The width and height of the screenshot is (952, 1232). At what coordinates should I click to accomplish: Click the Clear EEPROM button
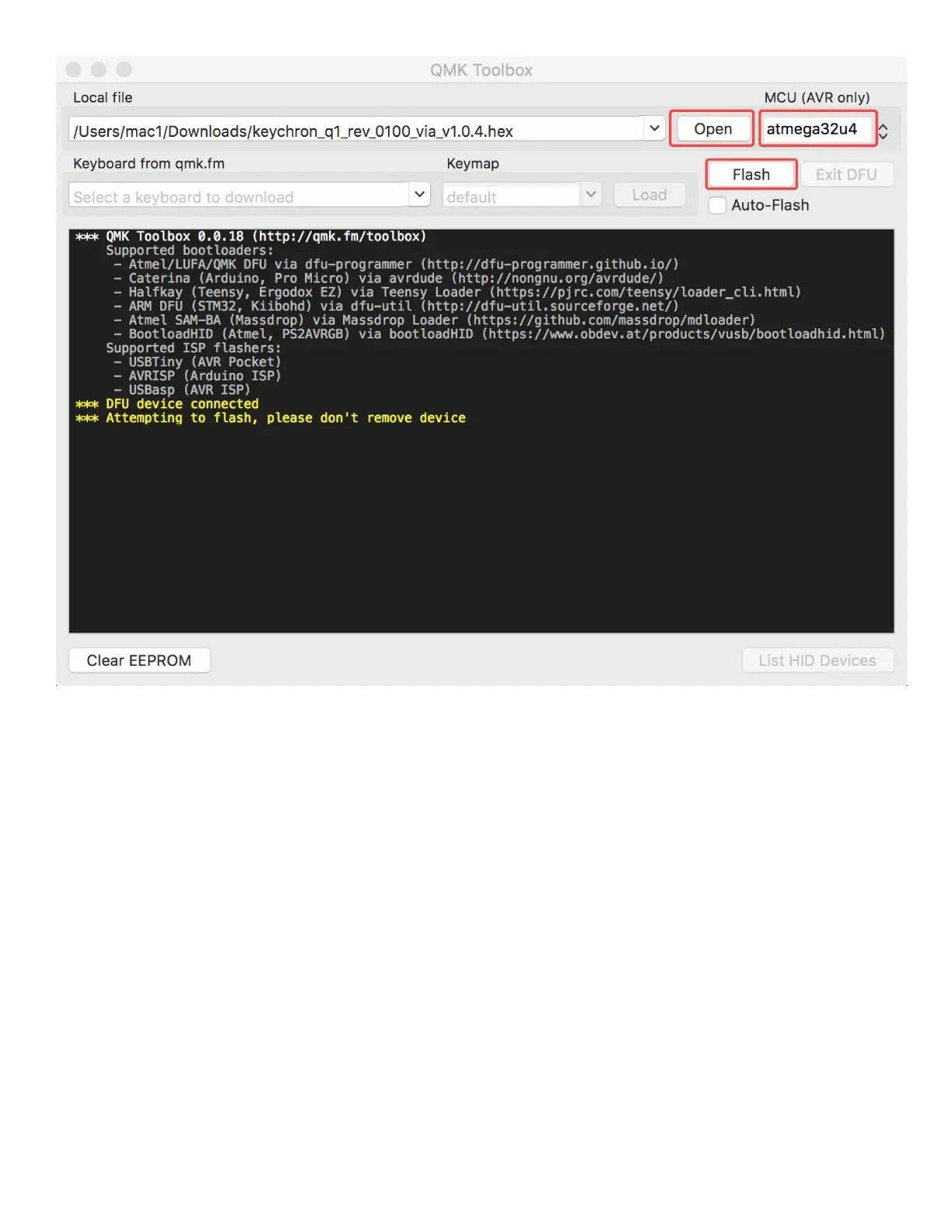tap(139, 660)
